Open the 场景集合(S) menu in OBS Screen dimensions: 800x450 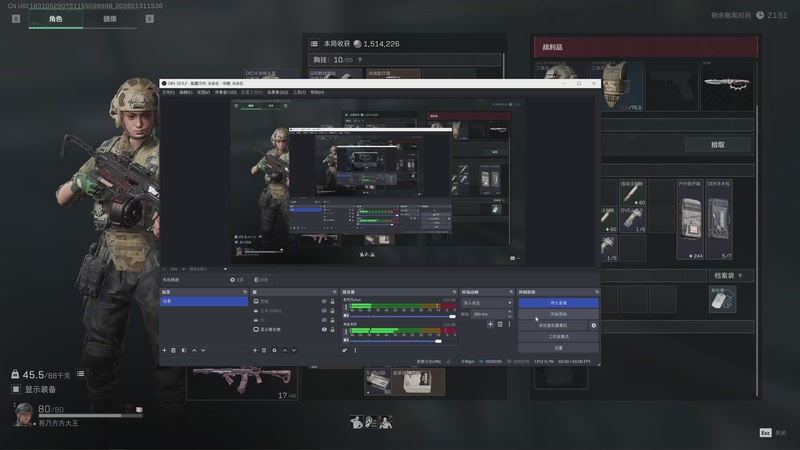coord(278,92)
